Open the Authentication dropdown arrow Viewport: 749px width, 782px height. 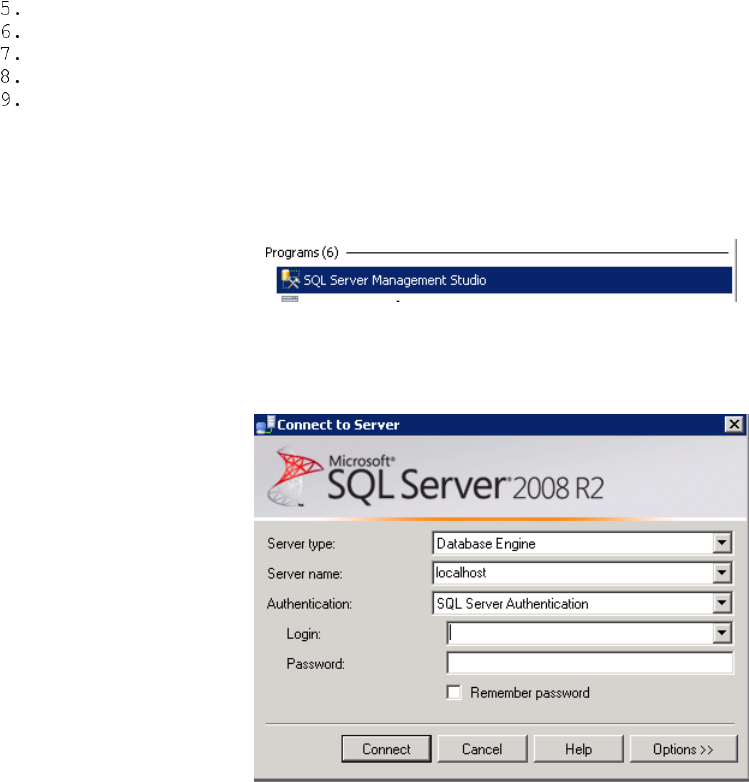click(x=722, y=603)
